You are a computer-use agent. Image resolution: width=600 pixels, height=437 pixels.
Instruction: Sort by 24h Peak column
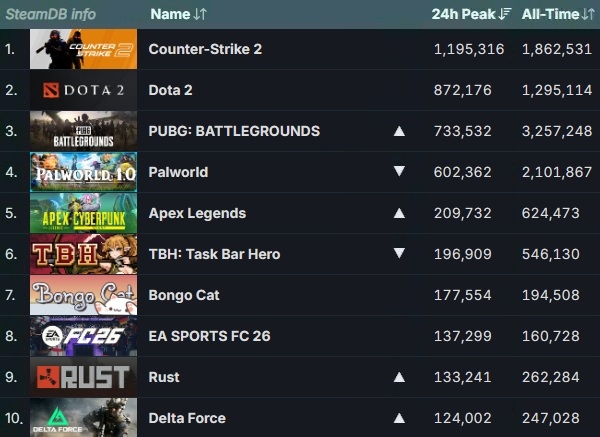[x=471, y=14]
